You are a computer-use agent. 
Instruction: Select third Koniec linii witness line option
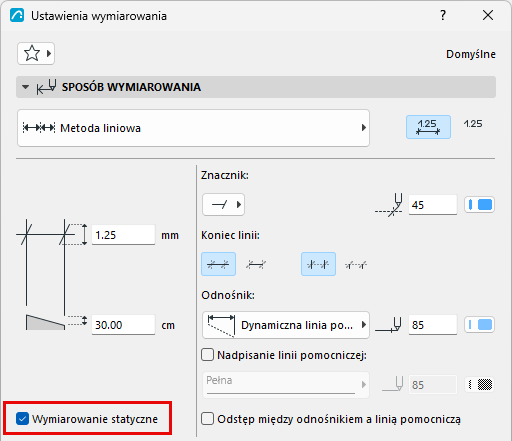[x=318, y=264]
